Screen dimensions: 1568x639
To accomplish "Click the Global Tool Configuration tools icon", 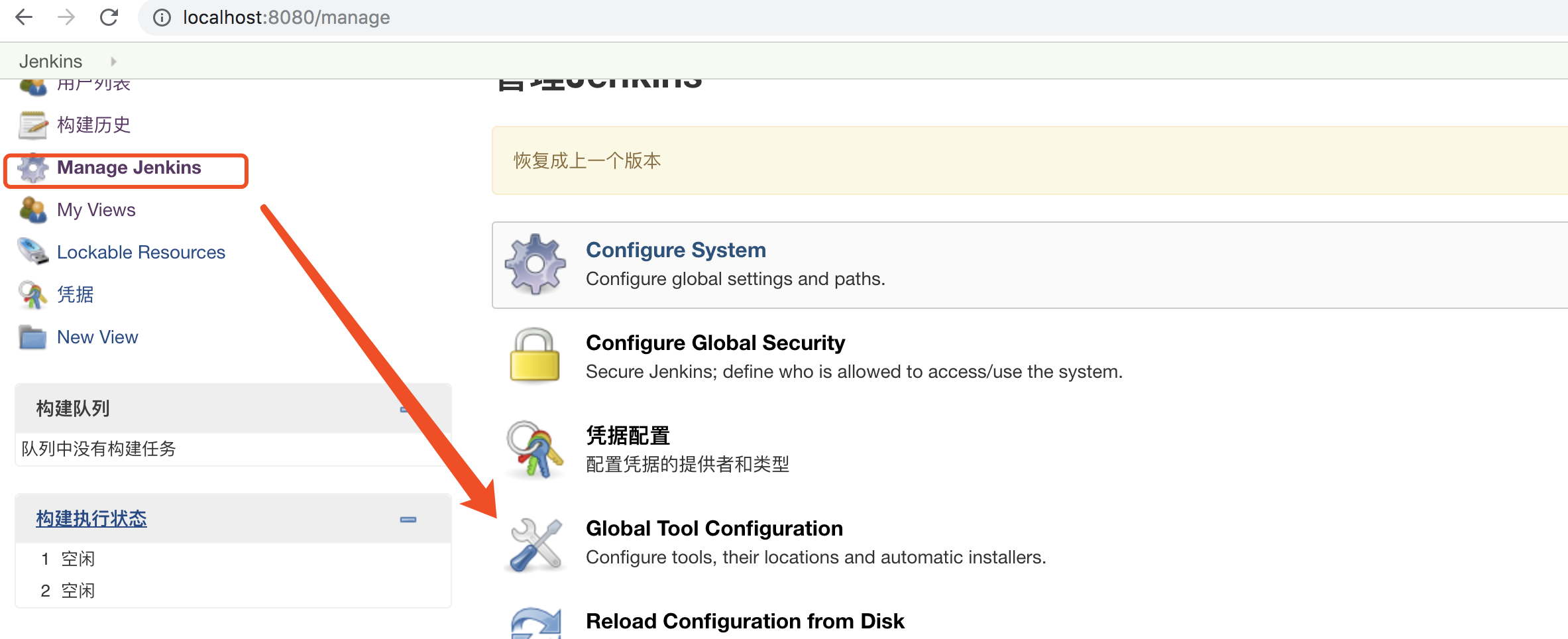I will coord(536,545).
